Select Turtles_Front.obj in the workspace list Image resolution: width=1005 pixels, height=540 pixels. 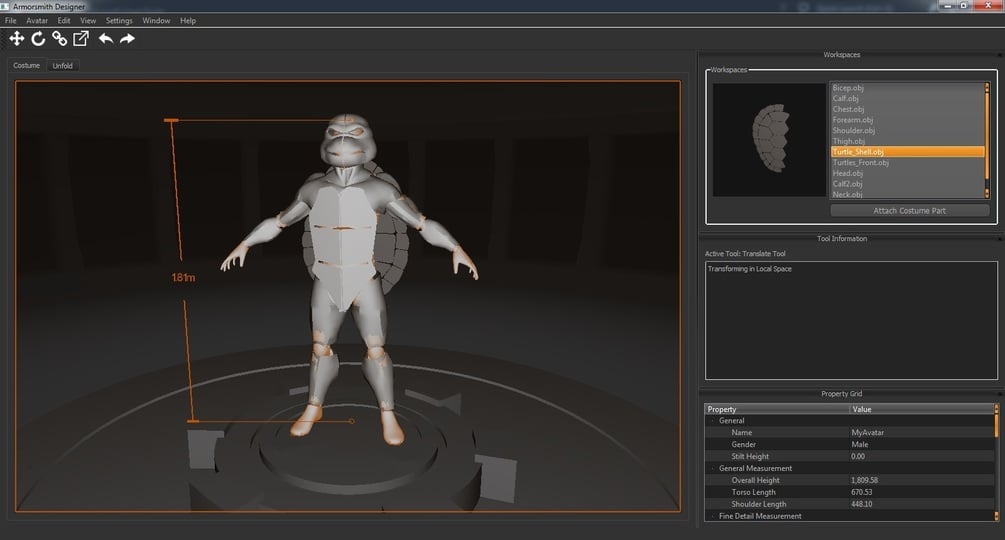(x=907, y=163)
